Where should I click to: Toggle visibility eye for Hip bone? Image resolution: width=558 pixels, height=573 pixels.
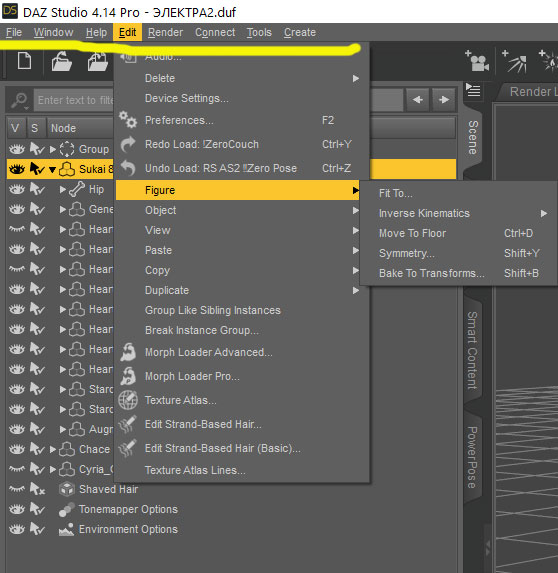(17, 189)
